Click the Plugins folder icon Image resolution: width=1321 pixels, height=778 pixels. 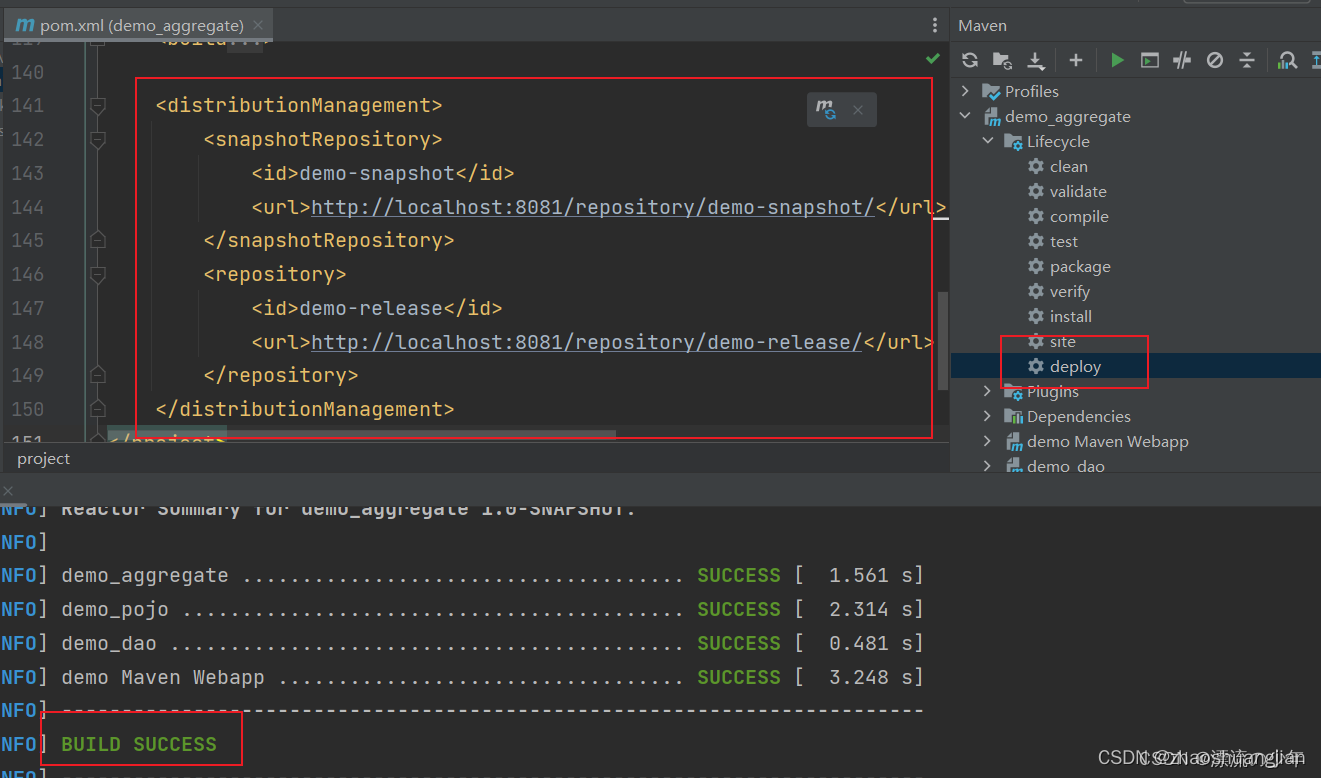pos(1013,391)
